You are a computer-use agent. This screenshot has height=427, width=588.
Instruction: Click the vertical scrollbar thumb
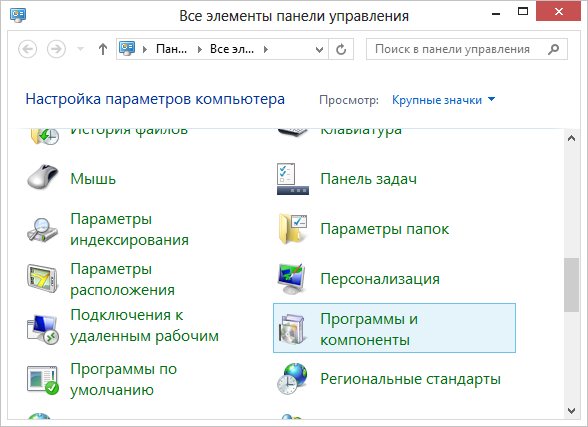click(x=571, y=285)
